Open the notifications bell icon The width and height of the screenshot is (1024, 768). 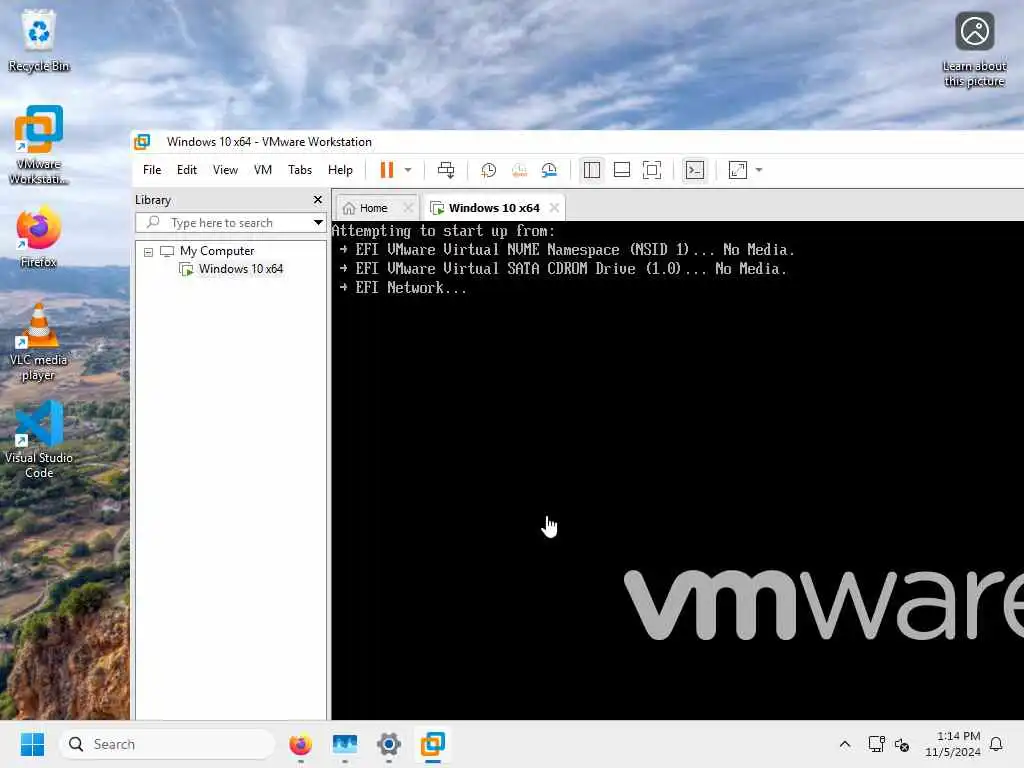coord(997,744)
